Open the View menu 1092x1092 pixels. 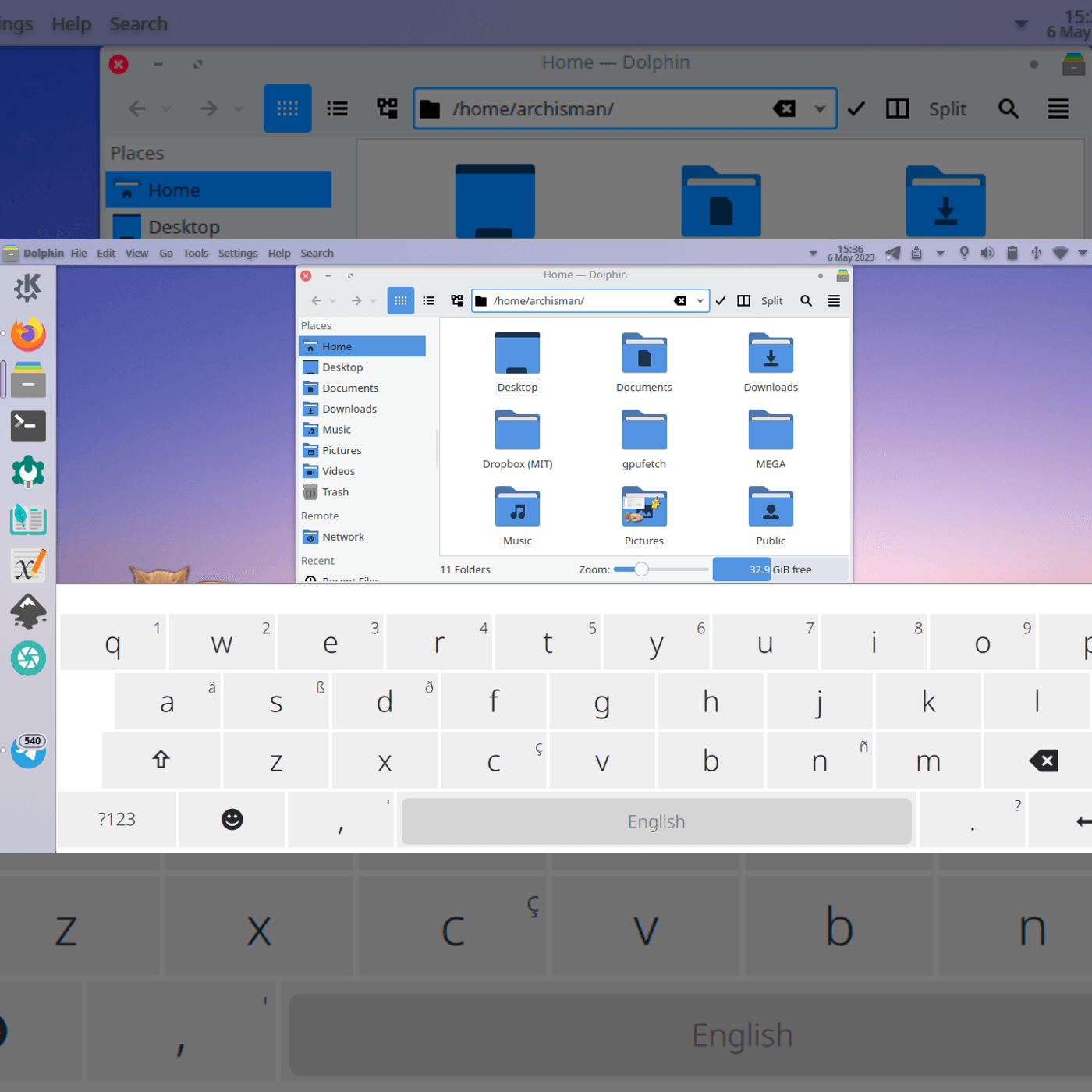click(x=136, y=253)
